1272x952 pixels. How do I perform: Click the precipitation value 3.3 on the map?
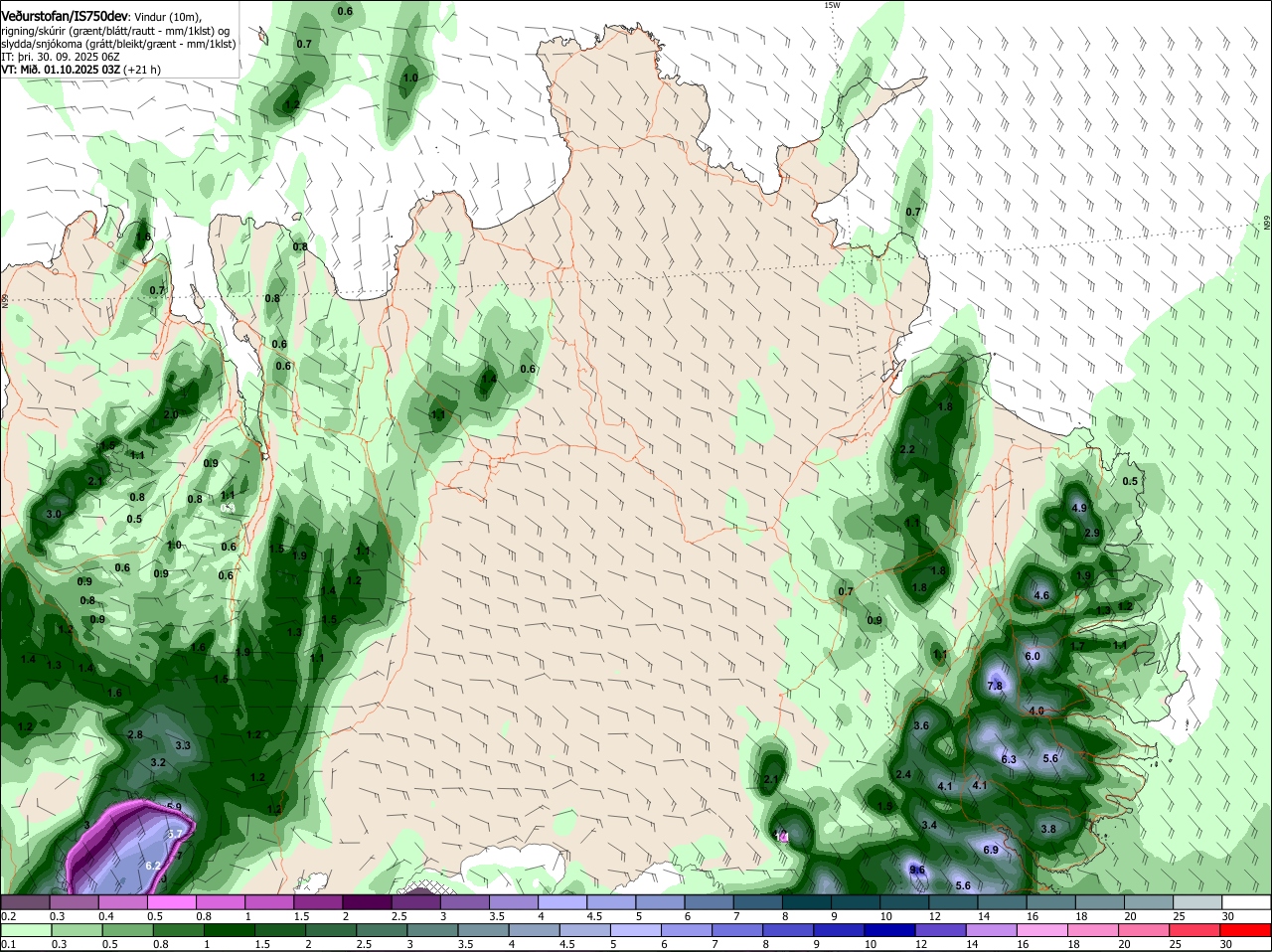(183, 745)
